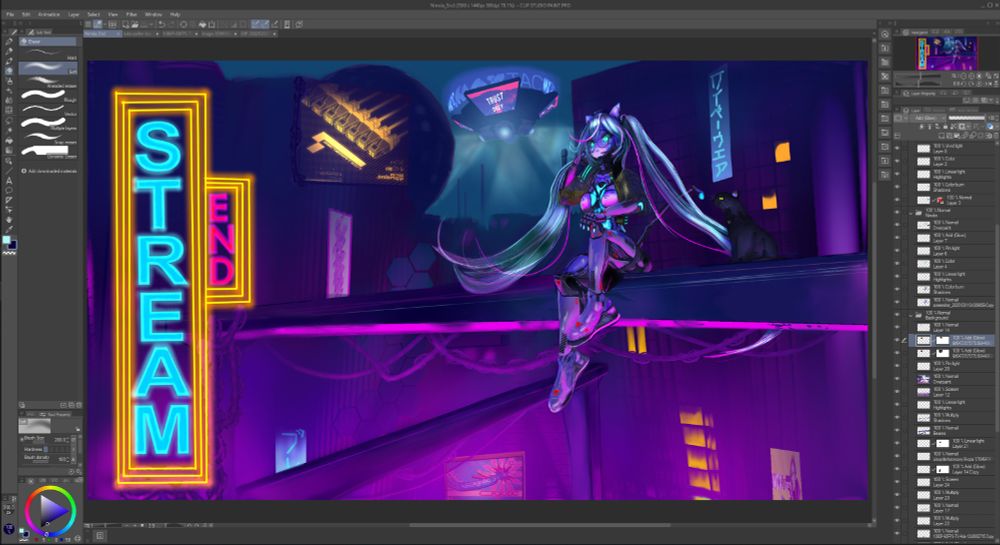
Task: Select the Auto select magic wand tool
Action: 9,129
